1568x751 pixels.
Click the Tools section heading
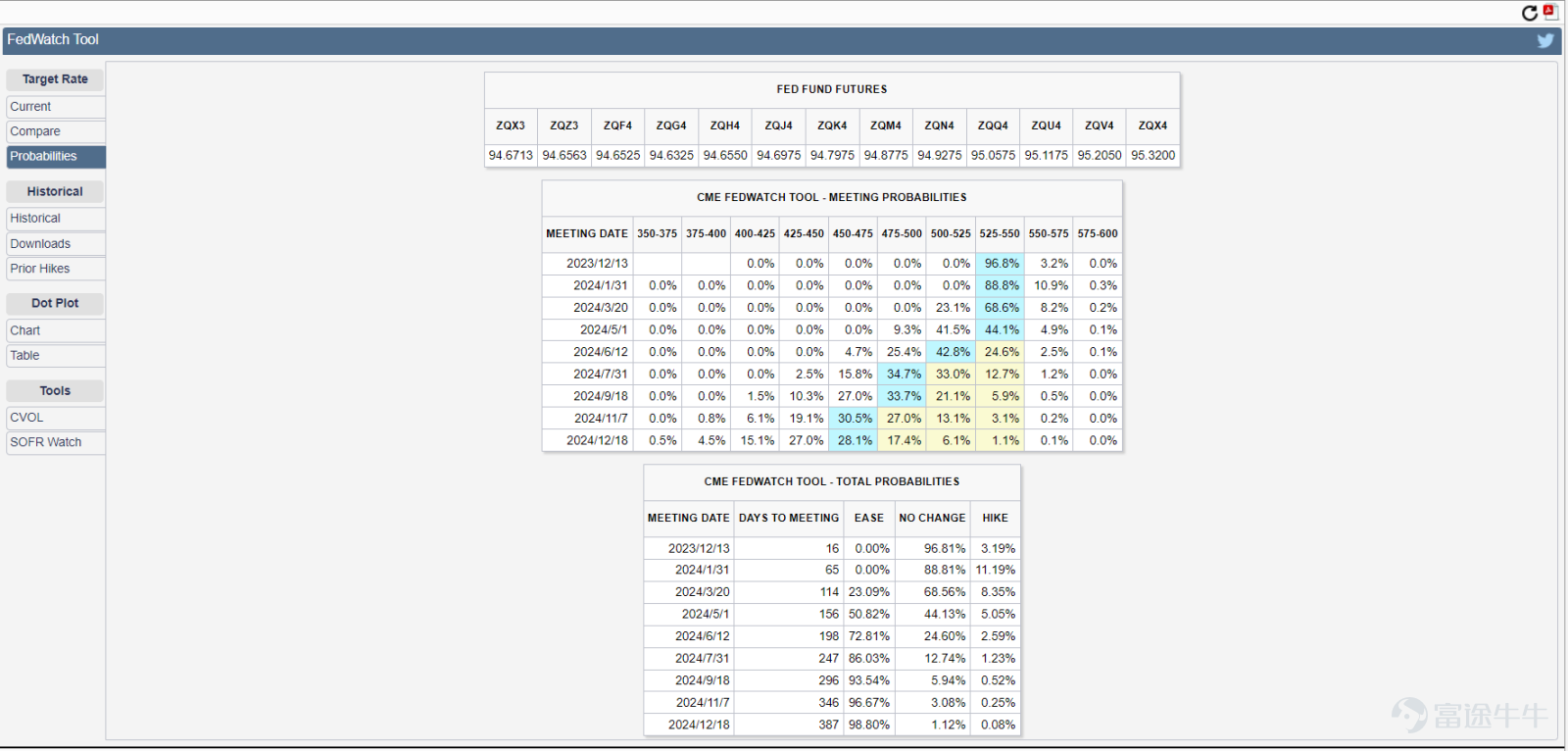tap(55, 391)
